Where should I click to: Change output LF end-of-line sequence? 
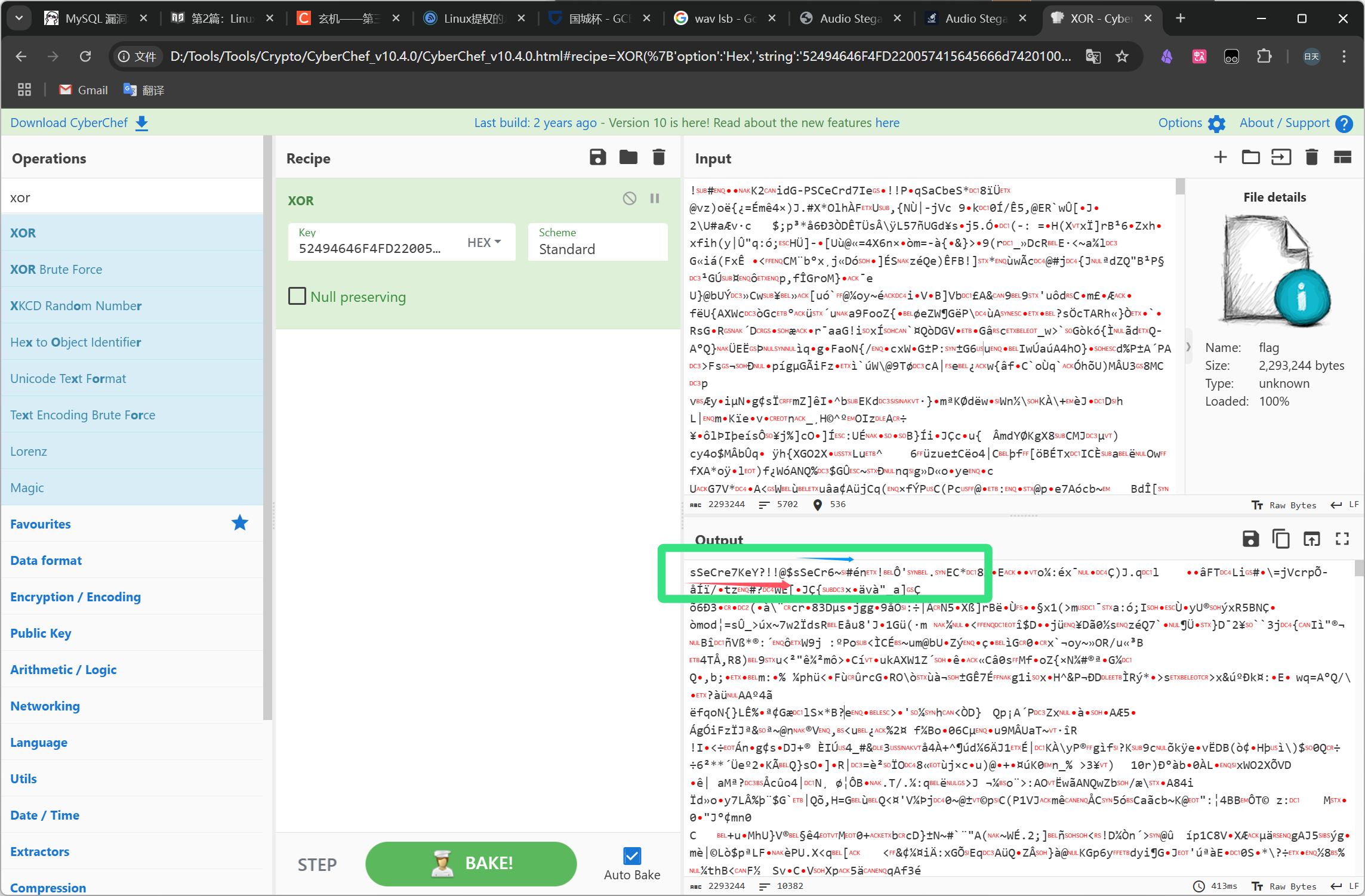pos(1344,886)
